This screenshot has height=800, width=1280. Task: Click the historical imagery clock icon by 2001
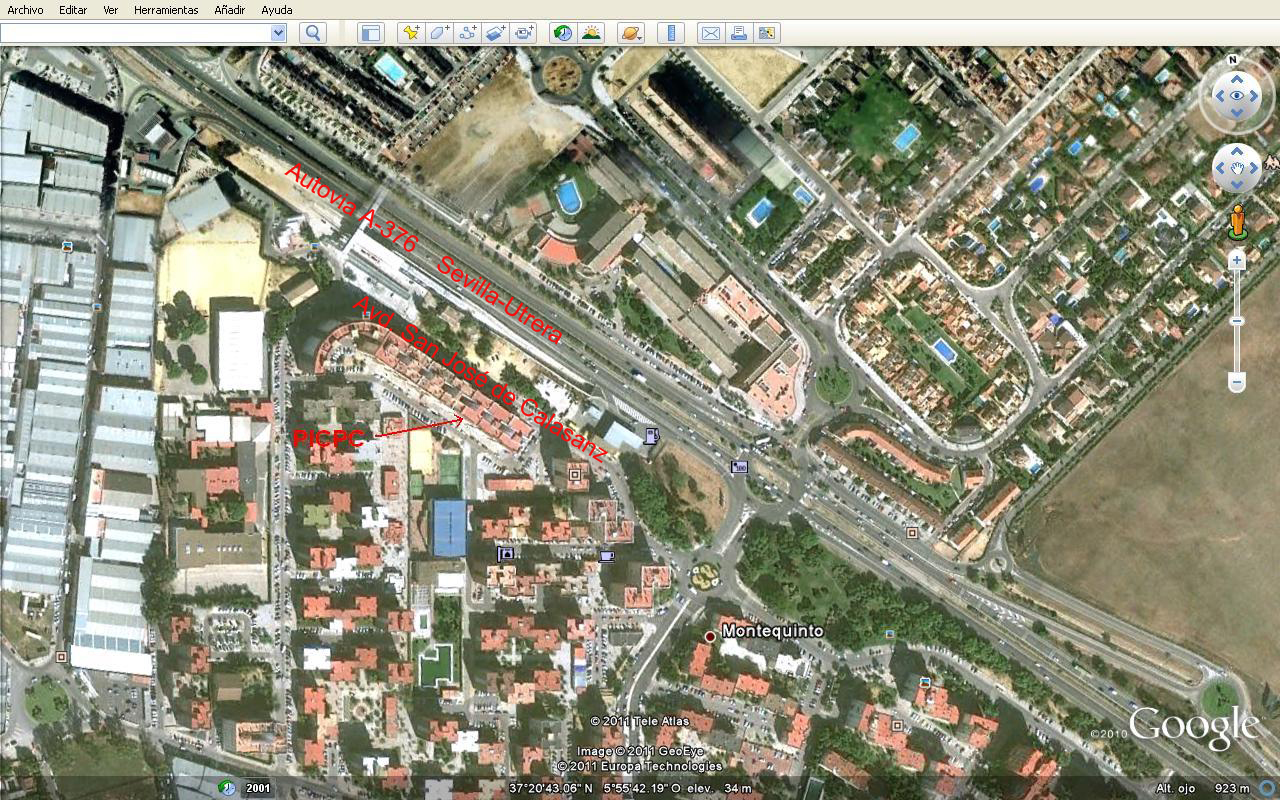point(228,787)
